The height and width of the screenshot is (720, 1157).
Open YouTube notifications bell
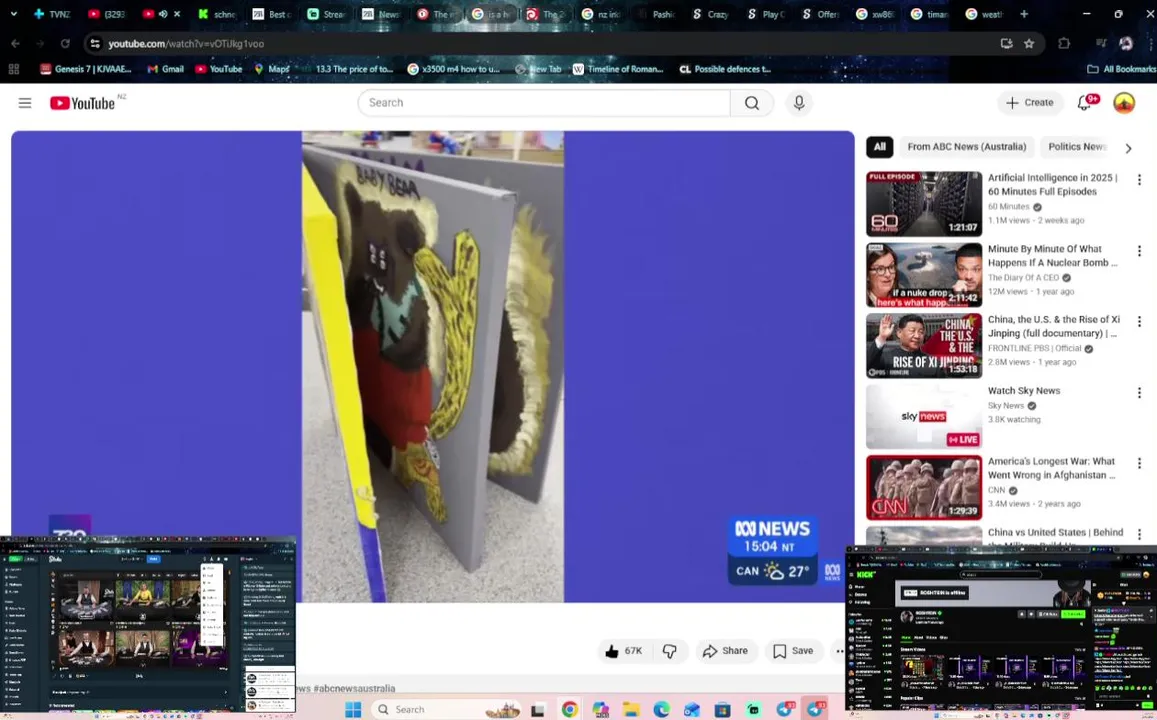[1084, 103]
